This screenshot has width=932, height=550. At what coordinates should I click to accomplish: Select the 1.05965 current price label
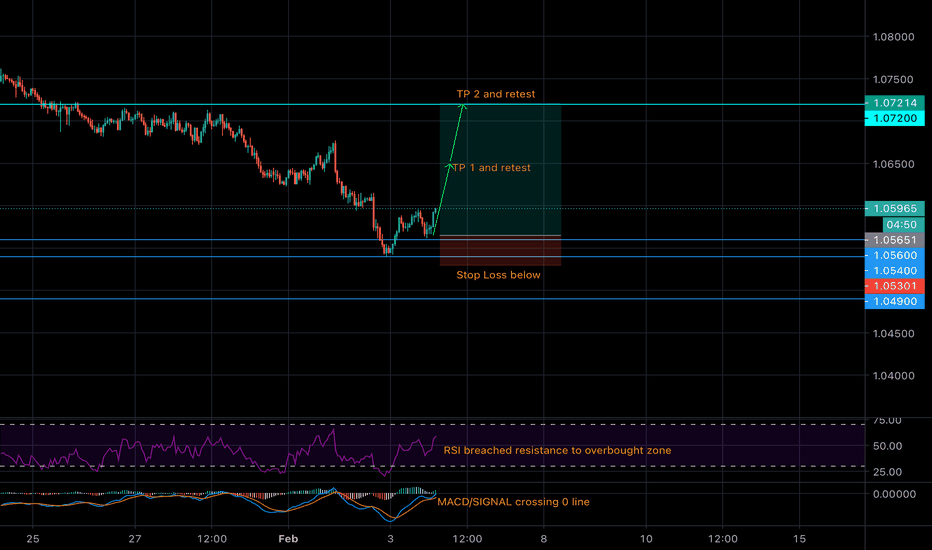pyautogui.click(x=895, y=209)
